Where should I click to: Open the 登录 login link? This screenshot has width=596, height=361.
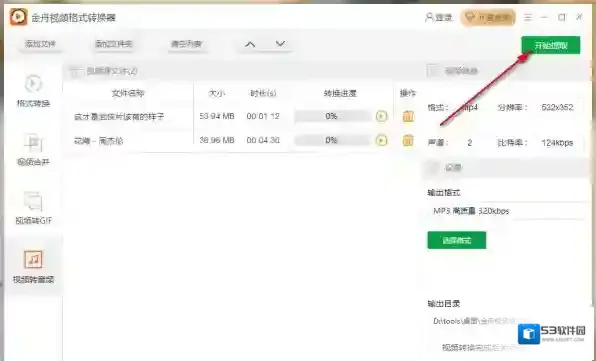coord(439,17)
